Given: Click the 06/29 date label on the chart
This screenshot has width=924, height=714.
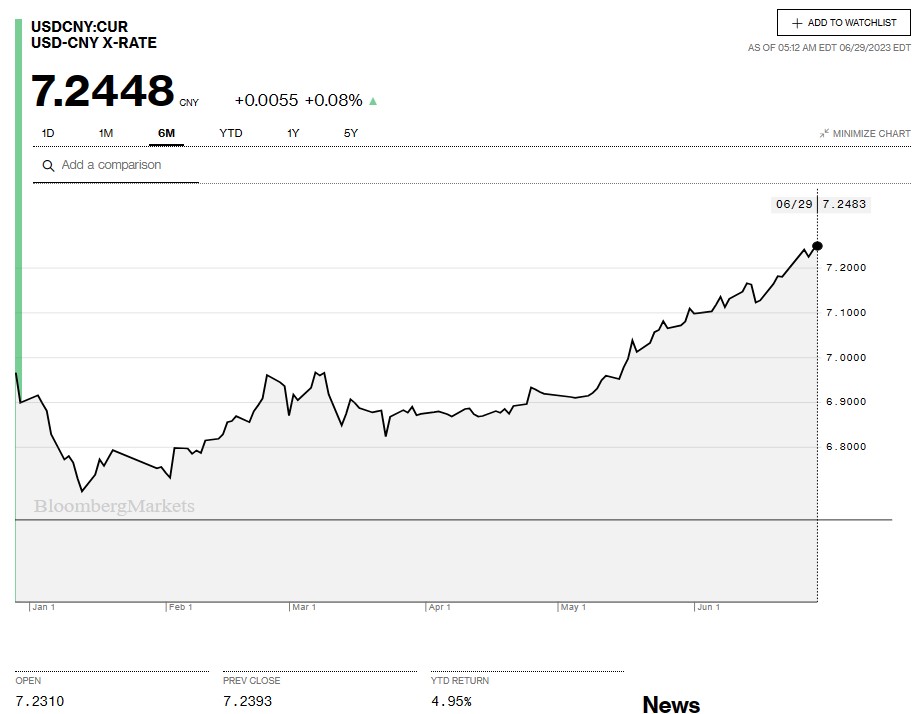Looking at the screenshot, I should coord(793,204).
